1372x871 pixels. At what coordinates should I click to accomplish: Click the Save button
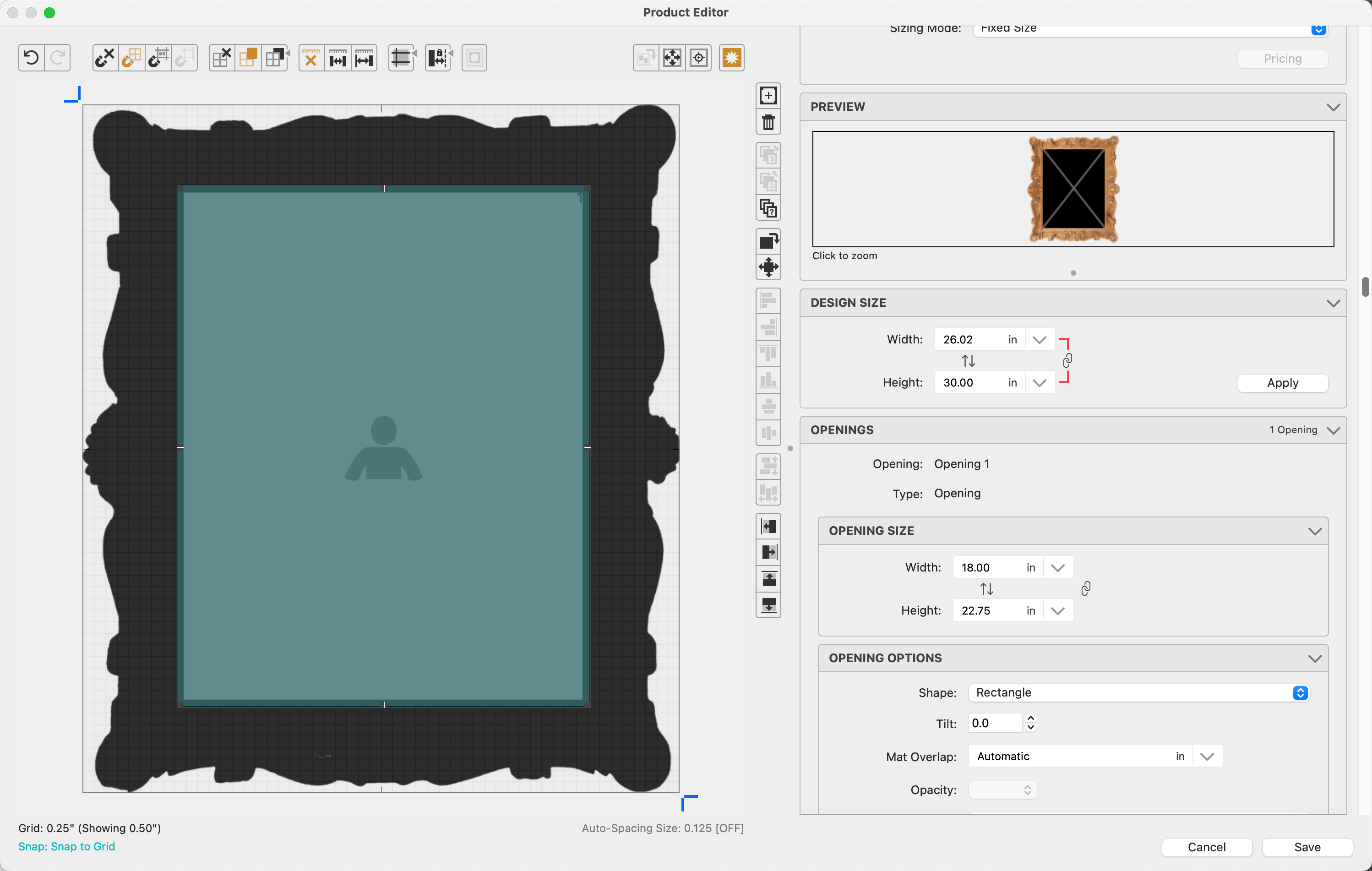(1307, 847)
